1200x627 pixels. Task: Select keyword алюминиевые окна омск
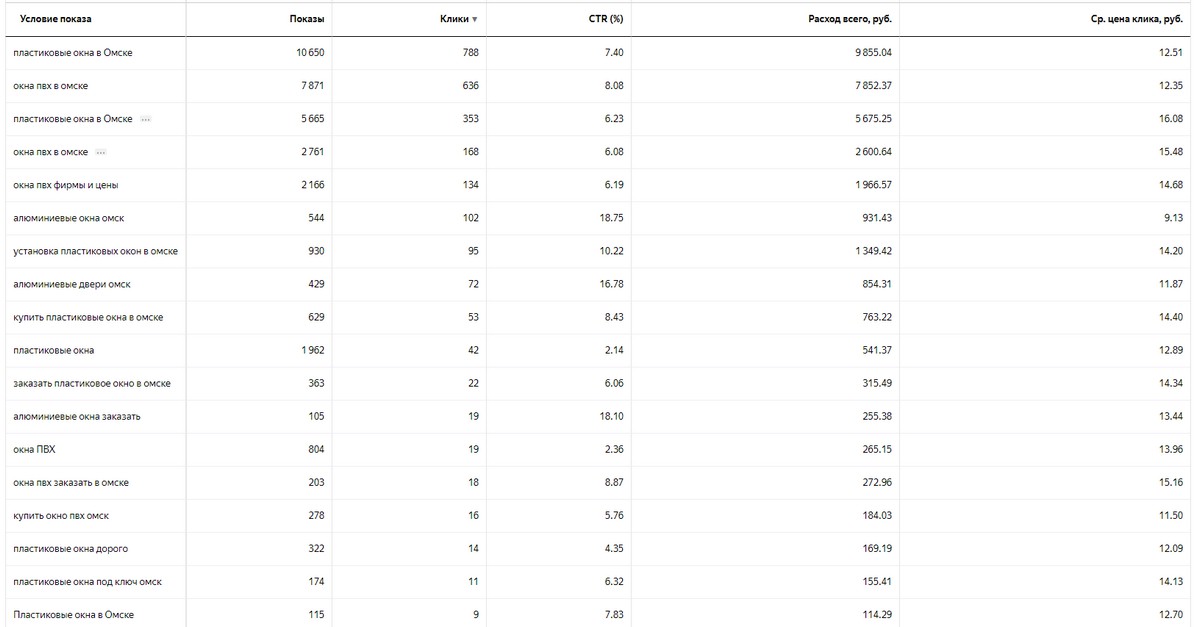tap(68, 218)
